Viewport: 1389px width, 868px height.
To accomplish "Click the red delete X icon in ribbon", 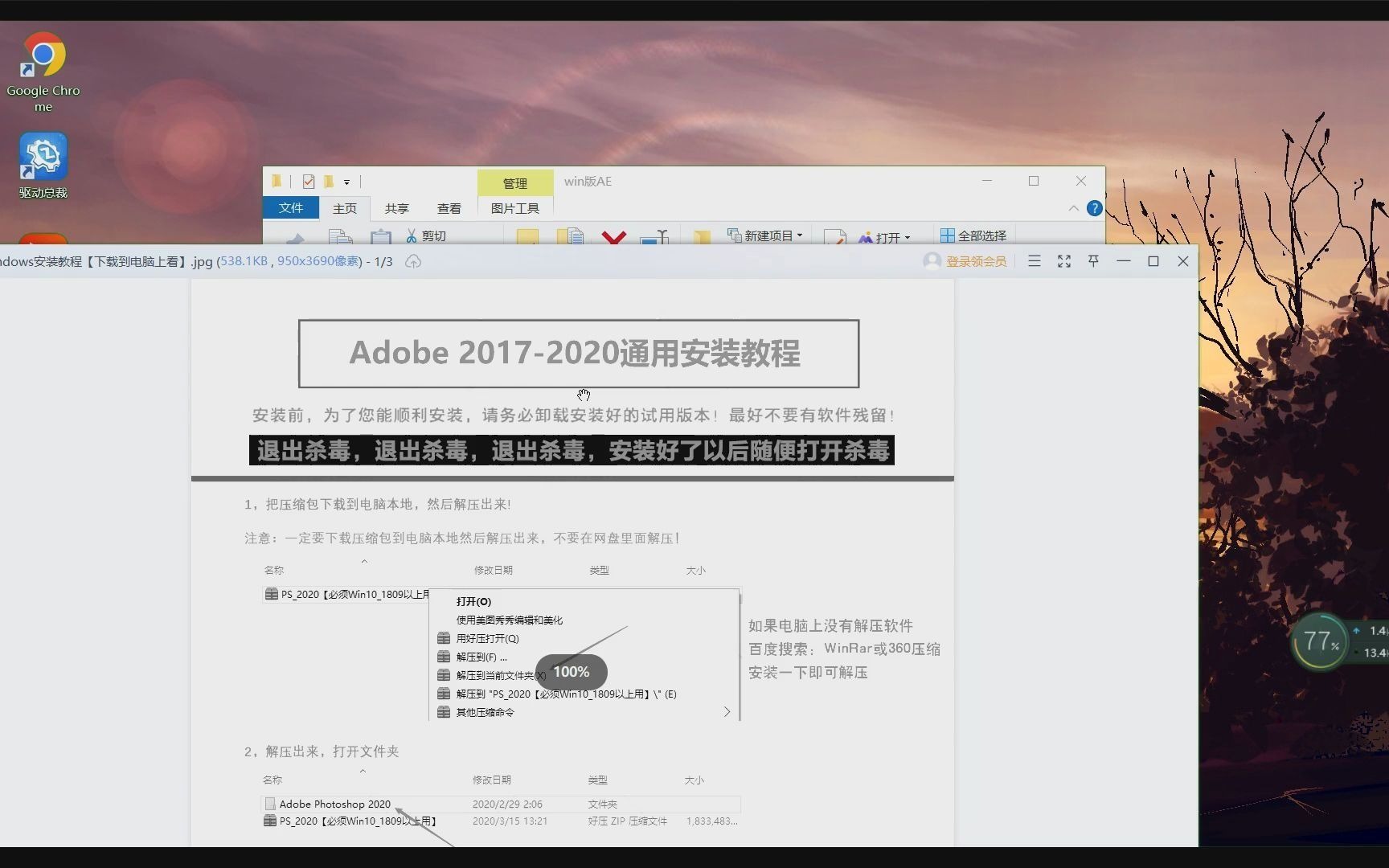I will coord(614,237).
